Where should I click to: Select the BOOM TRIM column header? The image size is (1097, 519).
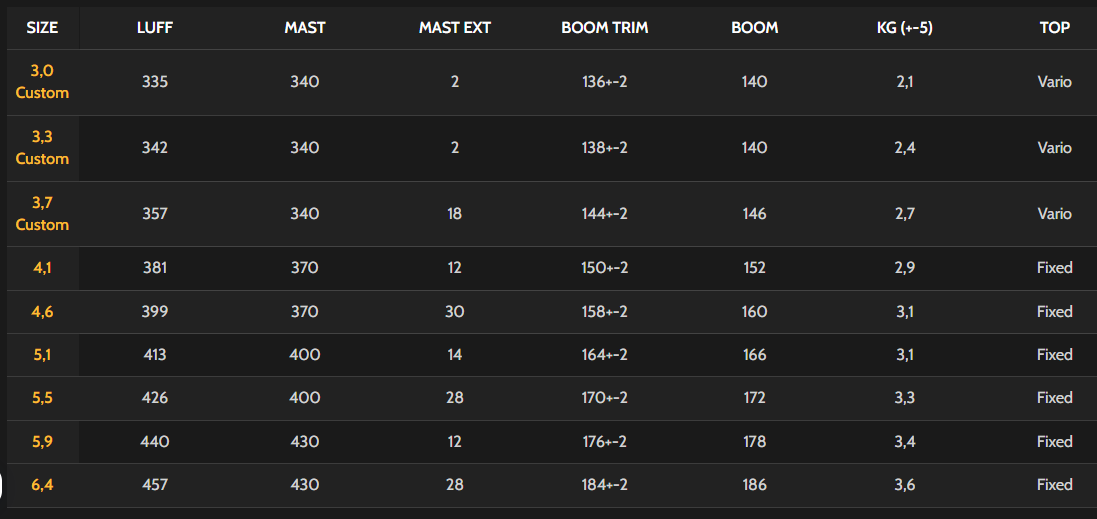pos(605,28)
